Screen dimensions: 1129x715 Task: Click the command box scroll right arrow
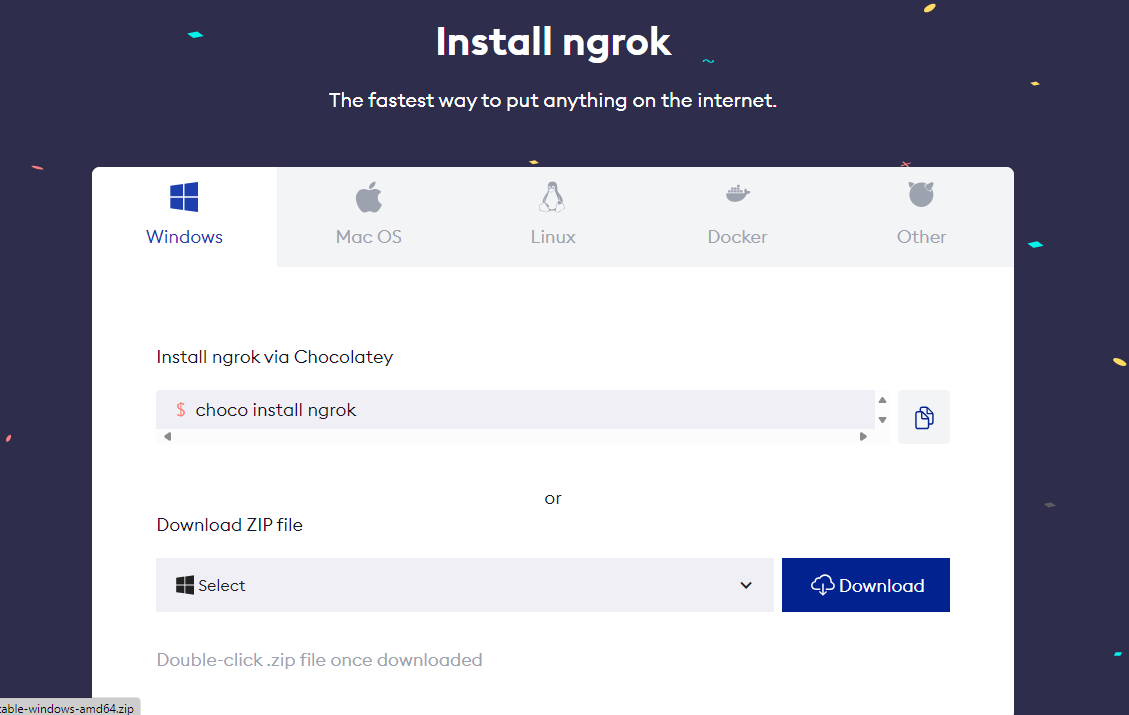(x=863, y=436)
